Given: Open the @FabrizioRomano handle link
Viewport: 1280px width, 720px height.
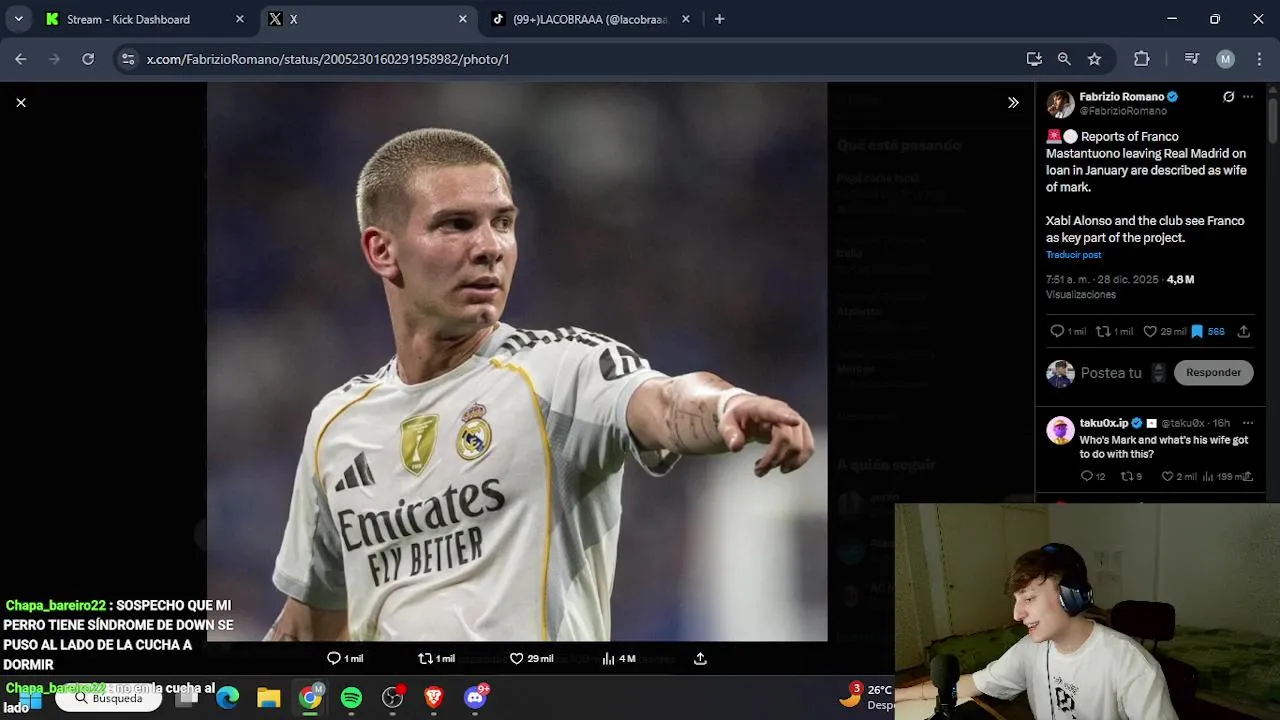Looking at the screenshot, I should pyautogui.click(x=1123, y=111).
